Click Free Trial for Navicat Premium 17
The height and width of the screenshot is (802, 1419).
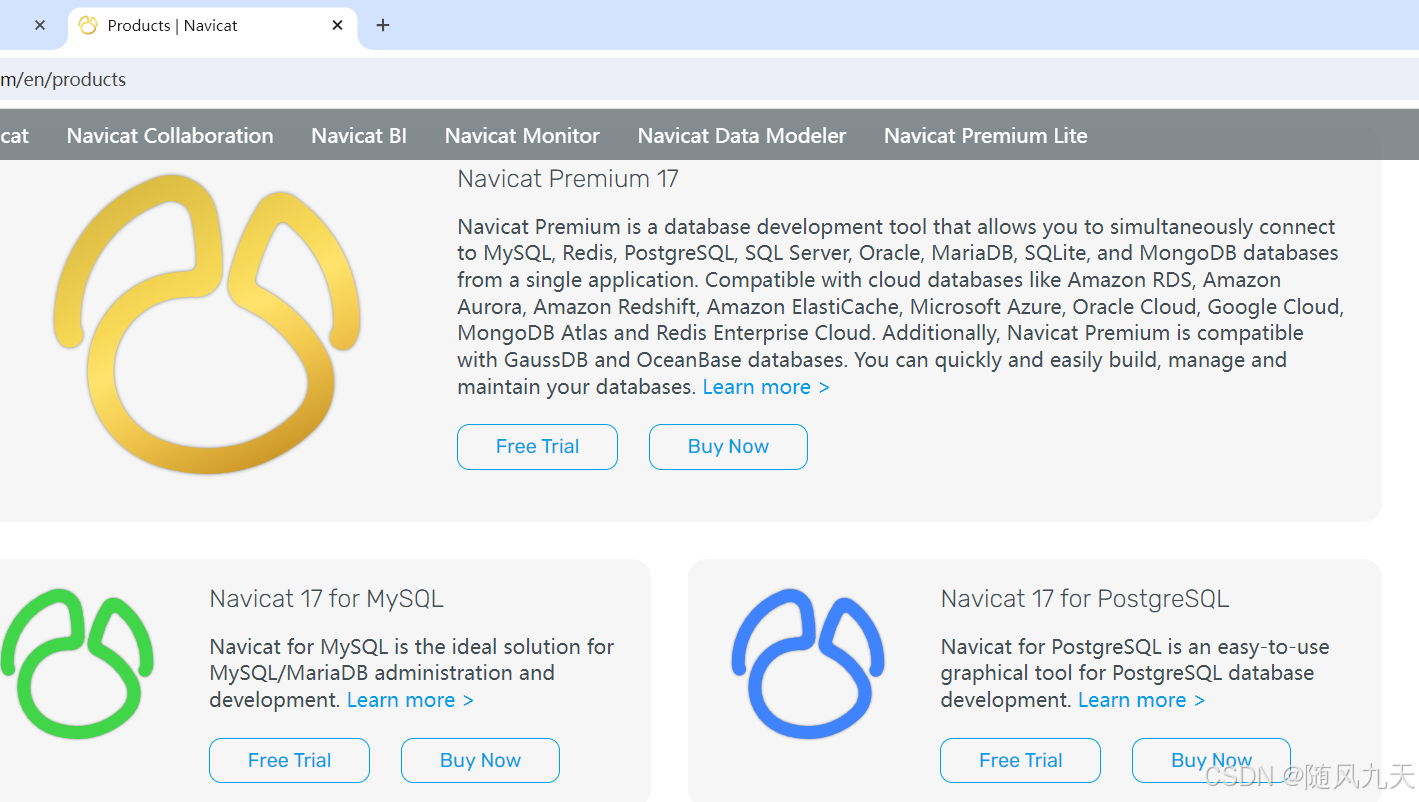pos(537,447)
